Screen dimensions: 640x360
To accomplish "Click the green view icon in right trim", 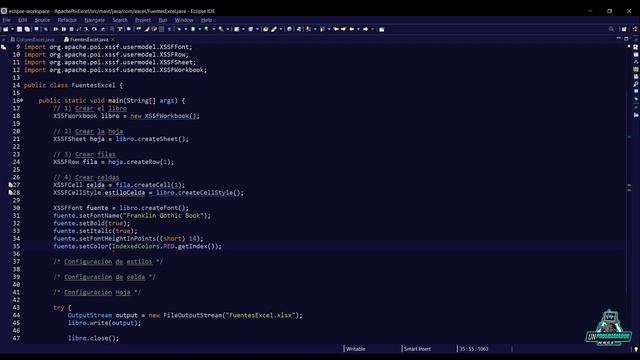I will coord(636,69).
